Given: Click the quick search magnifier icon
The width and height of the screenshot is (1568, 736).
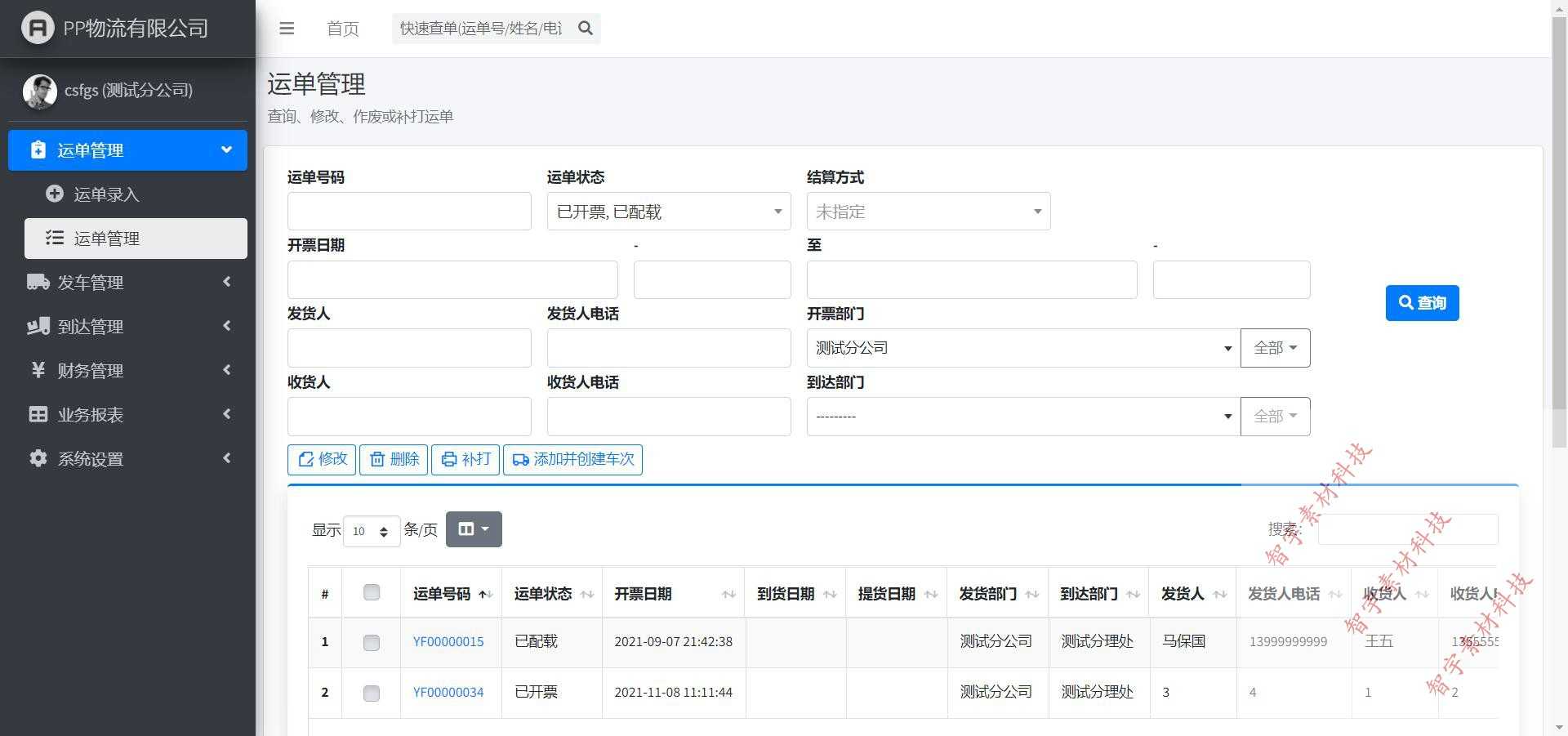Looking at the screenshot, I should click(585, 29).
